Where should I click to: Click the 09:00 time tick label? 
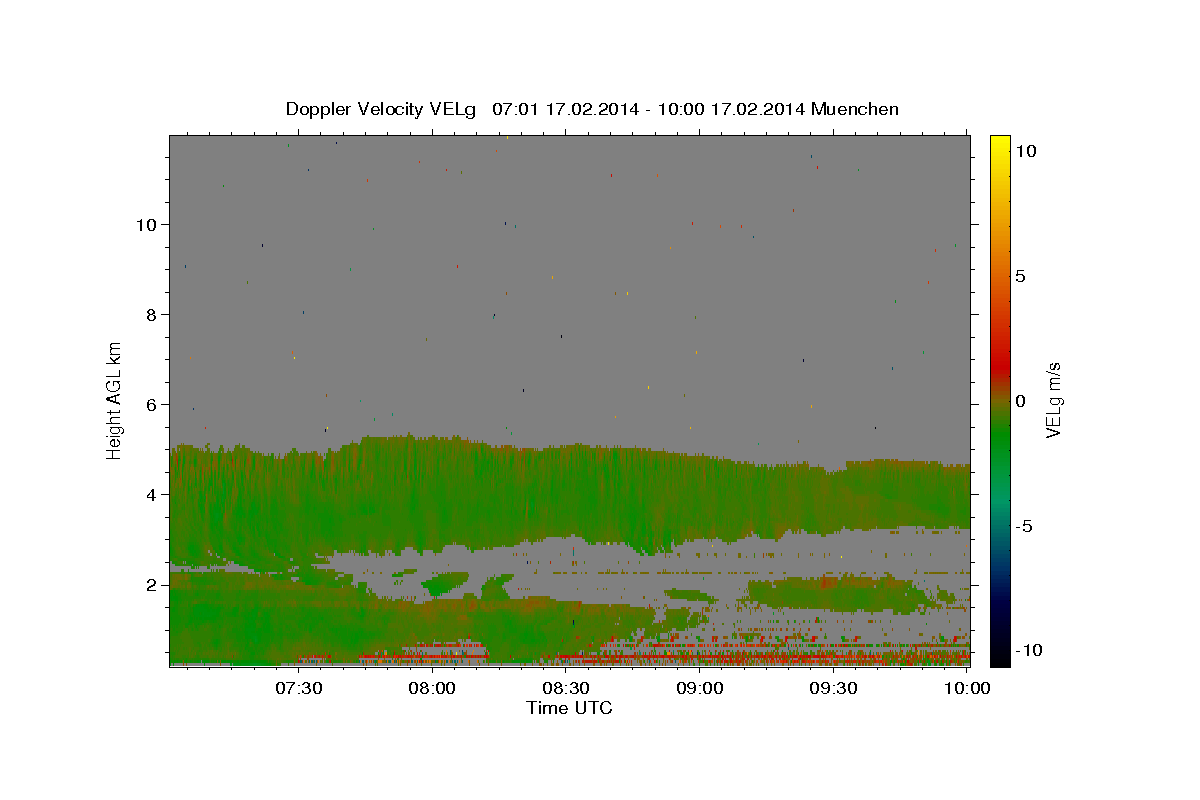click(x=700, y=688)
